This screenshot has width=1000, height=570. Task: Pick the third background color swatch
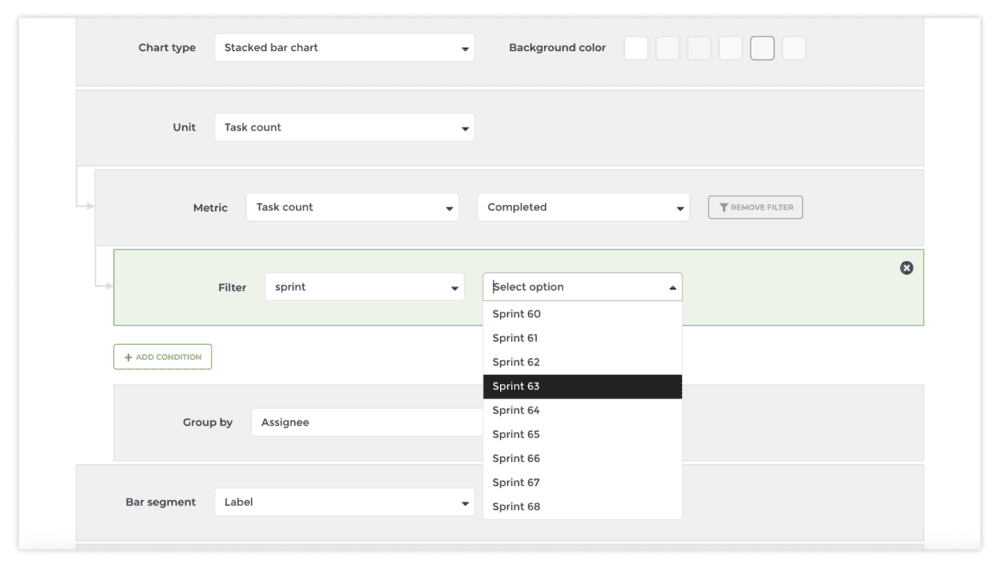click(x=699, y=48)
